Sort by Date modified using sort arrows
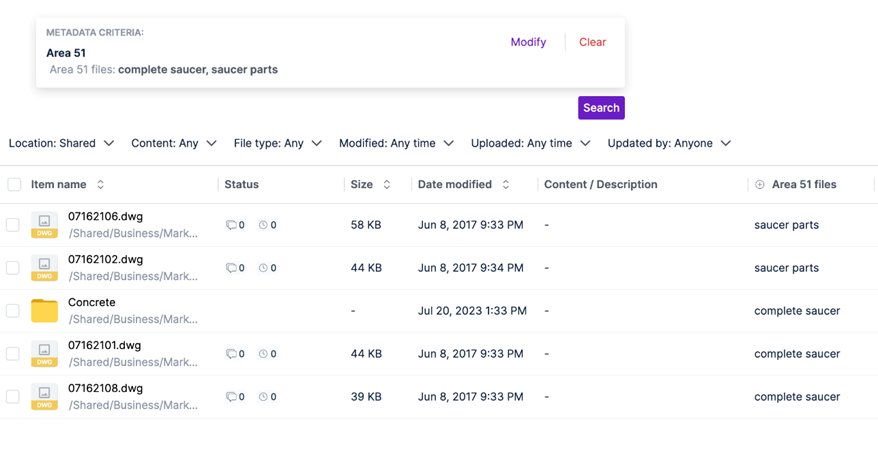This screenshot has width=878, height=454. point(506,185)
